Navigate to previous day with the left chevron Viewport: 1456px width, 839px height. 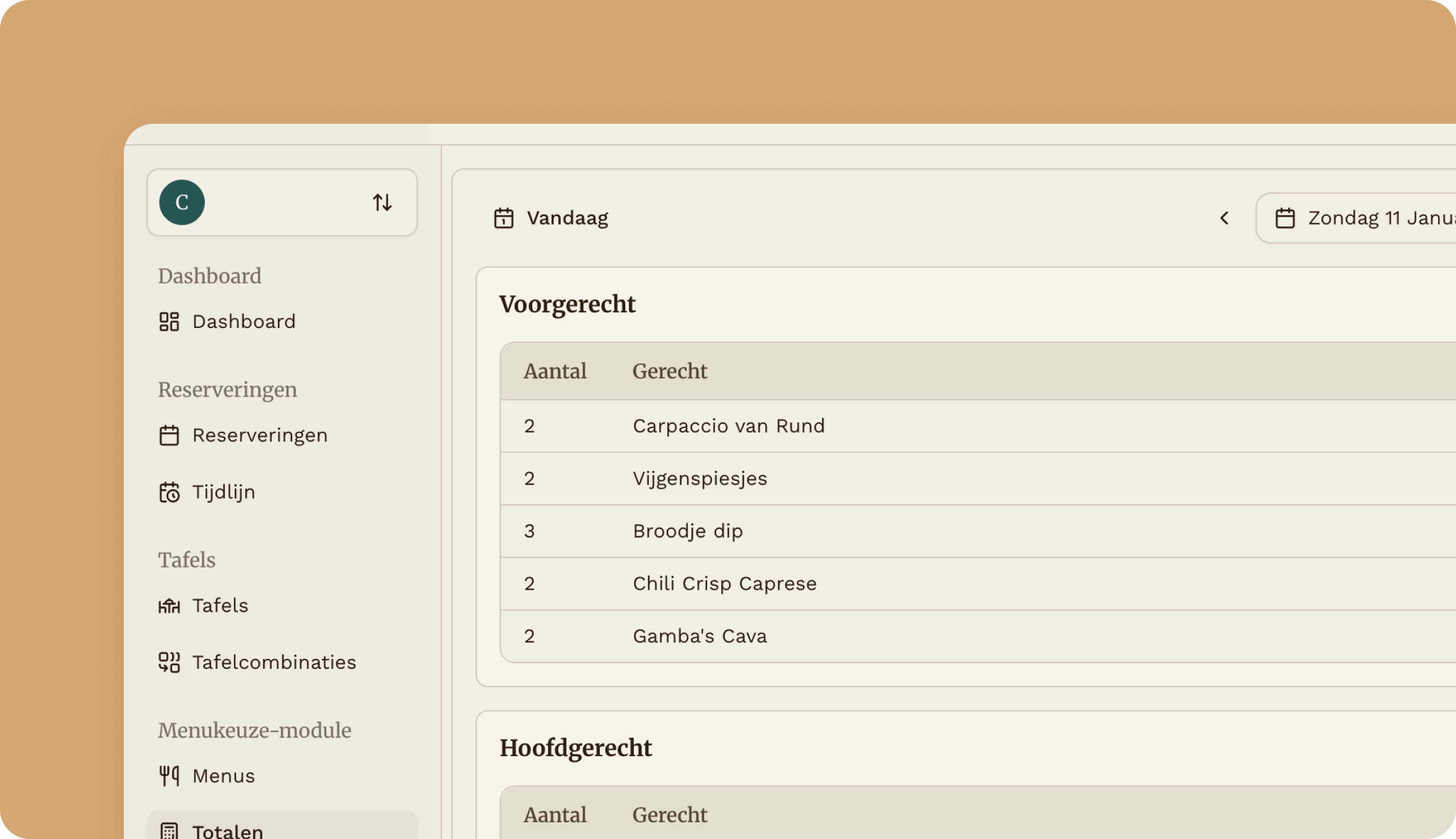click(1224, 218)
